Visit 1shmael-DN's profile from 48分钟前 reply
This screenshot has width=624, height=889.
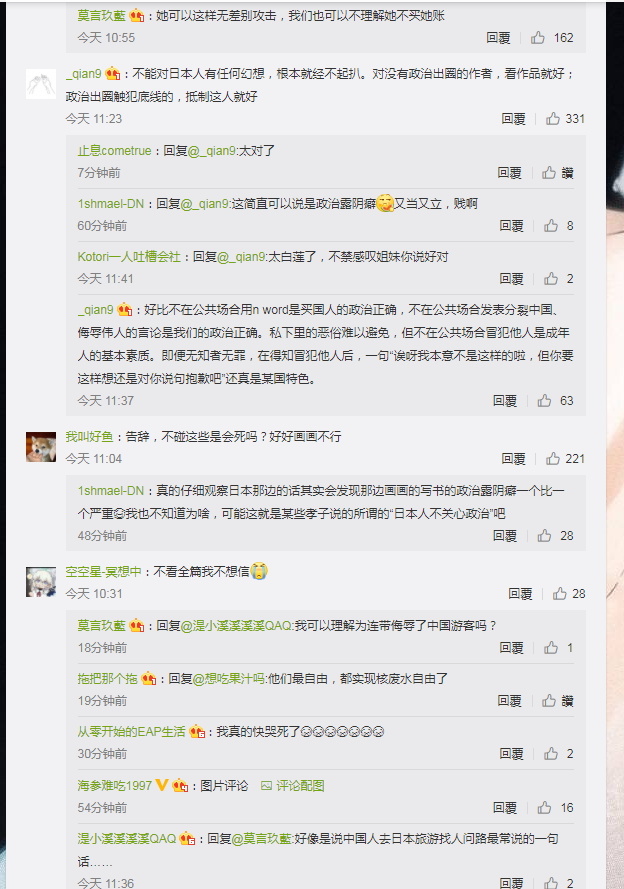click(x=111, y=491)
